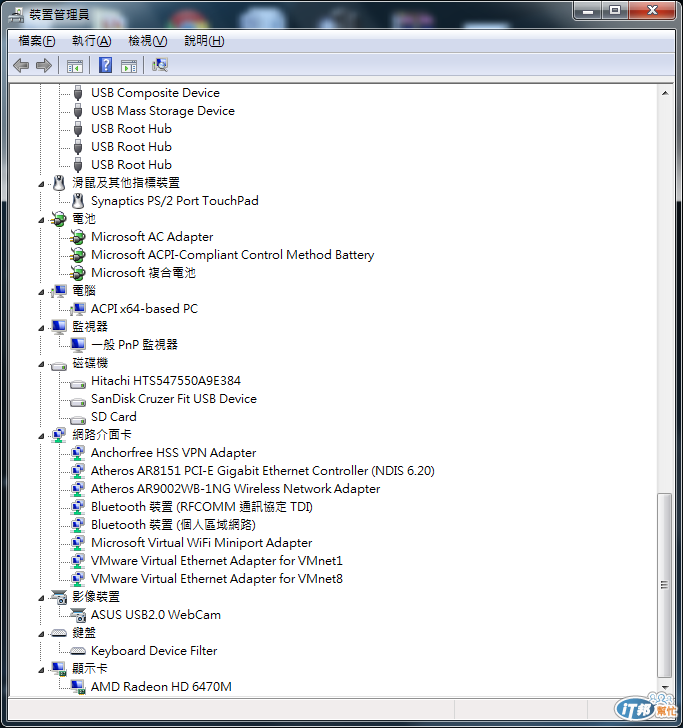Viewport: 683px width, 728px height.
Task: Click the Device Manager title bar icon
Action: tap(16, 15)
